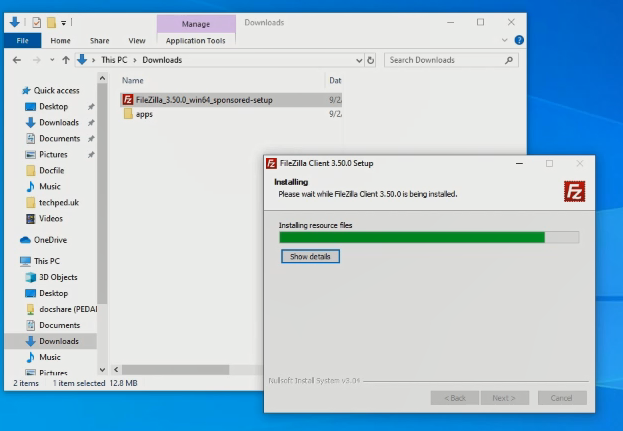This screenshot has height=431, width=623.
Task: Click the search magnifier icon
Action: 509,60
